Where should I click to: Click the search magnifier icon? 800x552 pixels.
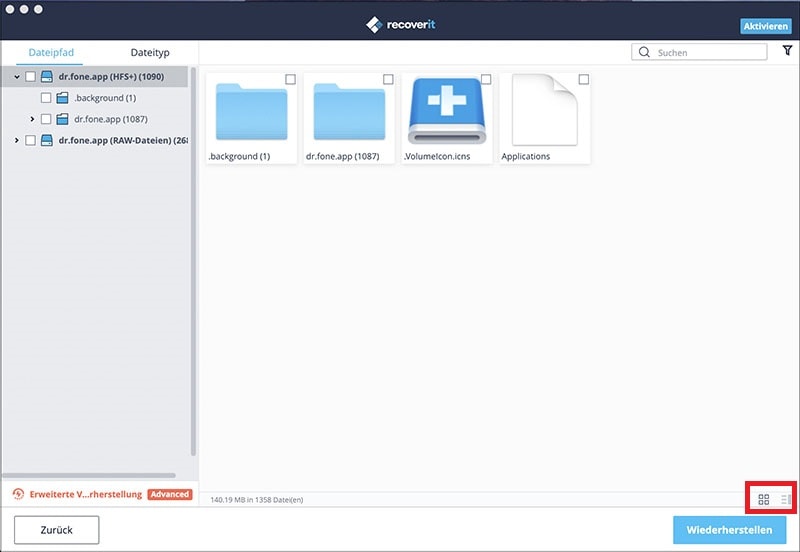644,52
